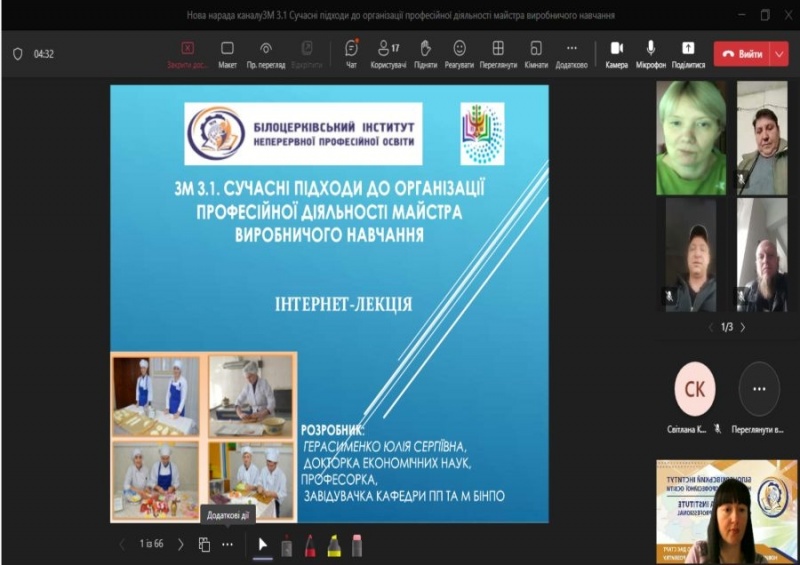This screenshot has width=800, height=565.
Task: Toggle the Камера on or off
Action: (x=617, y=53)
